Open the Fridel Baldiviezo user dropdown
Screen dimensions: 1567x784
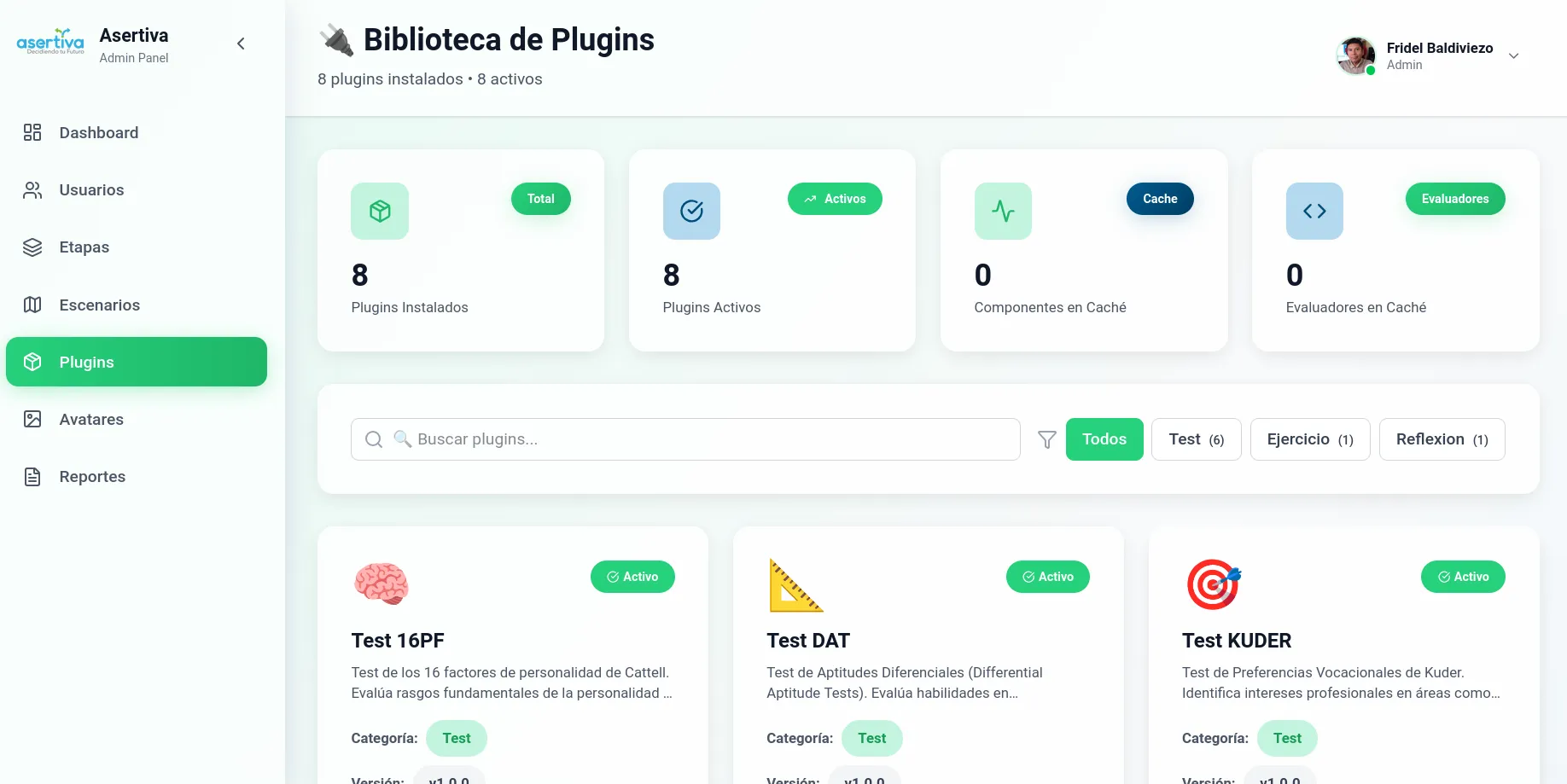point(1513,56)
